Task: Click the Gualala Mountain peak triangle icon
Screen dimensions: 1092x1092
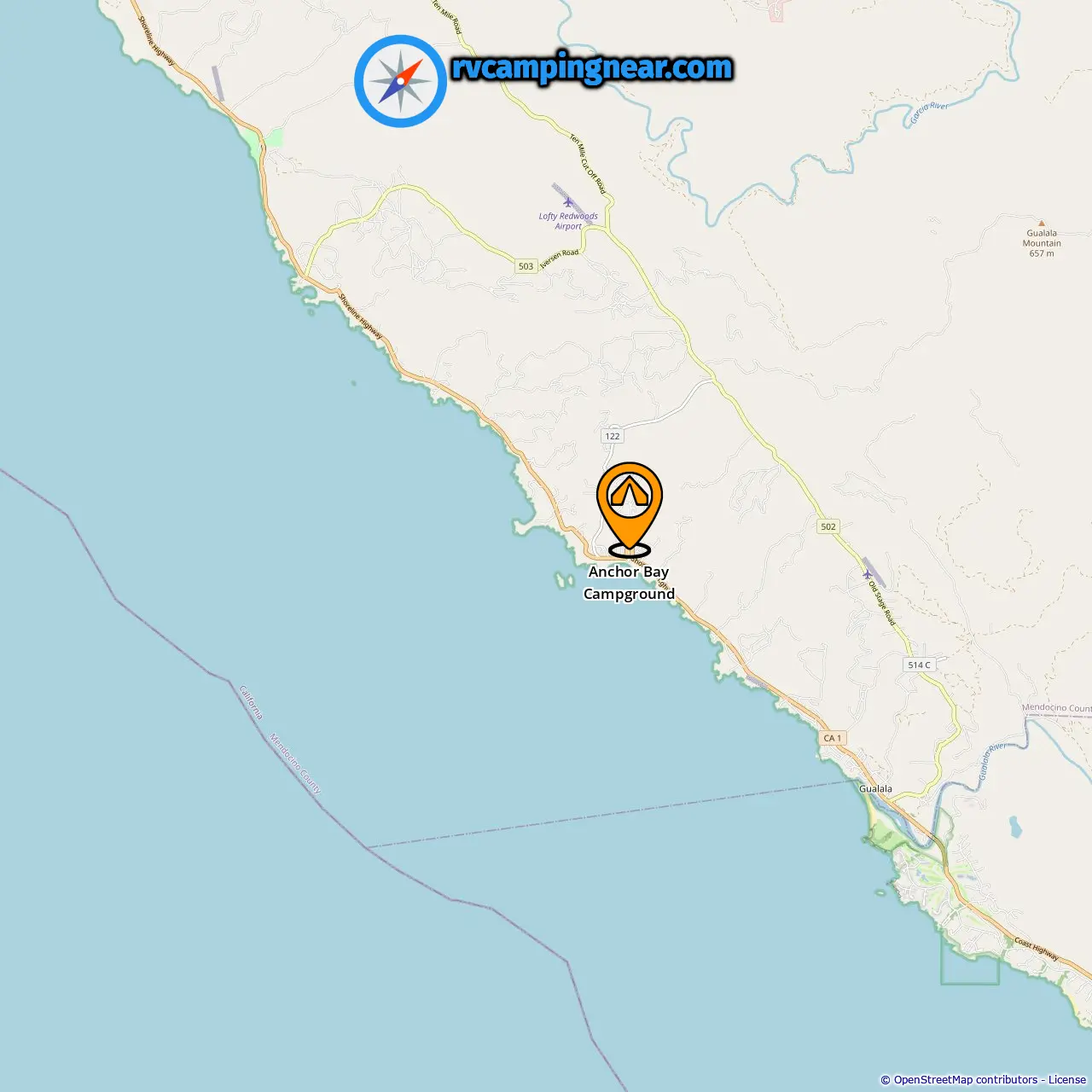Action: [x=1041, y=224]
